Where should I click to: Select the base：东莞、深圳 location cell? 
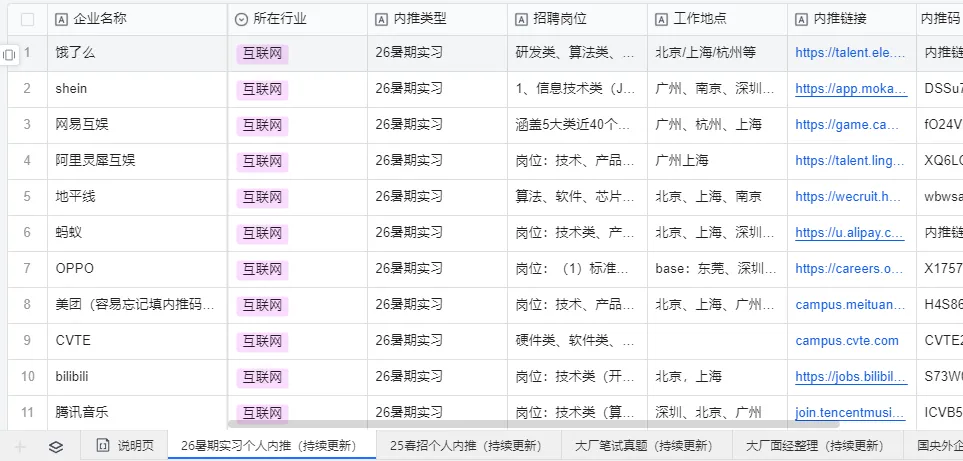[717, 269]
